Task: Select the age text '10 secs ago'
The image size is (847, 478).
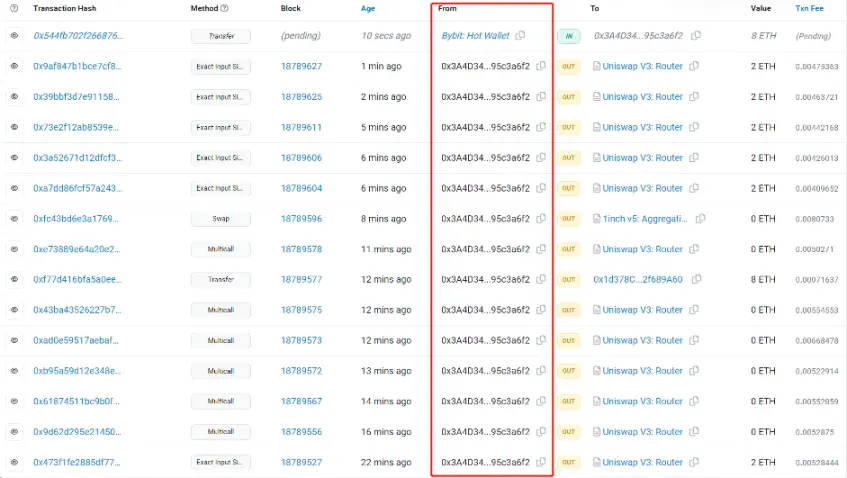Action: click(x=386, y=36)
